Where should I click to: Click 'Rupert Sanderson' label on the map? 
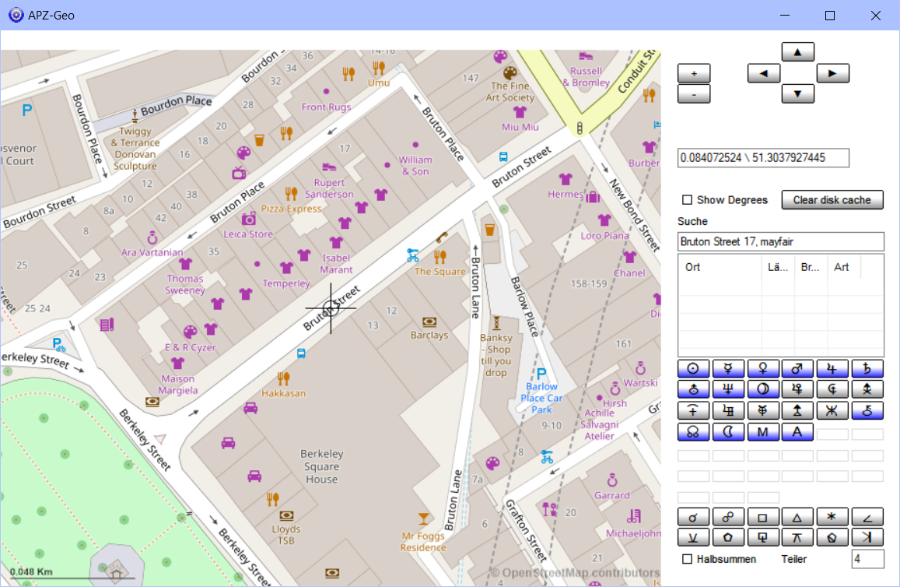pyautogui.click(x=329, y=189)
